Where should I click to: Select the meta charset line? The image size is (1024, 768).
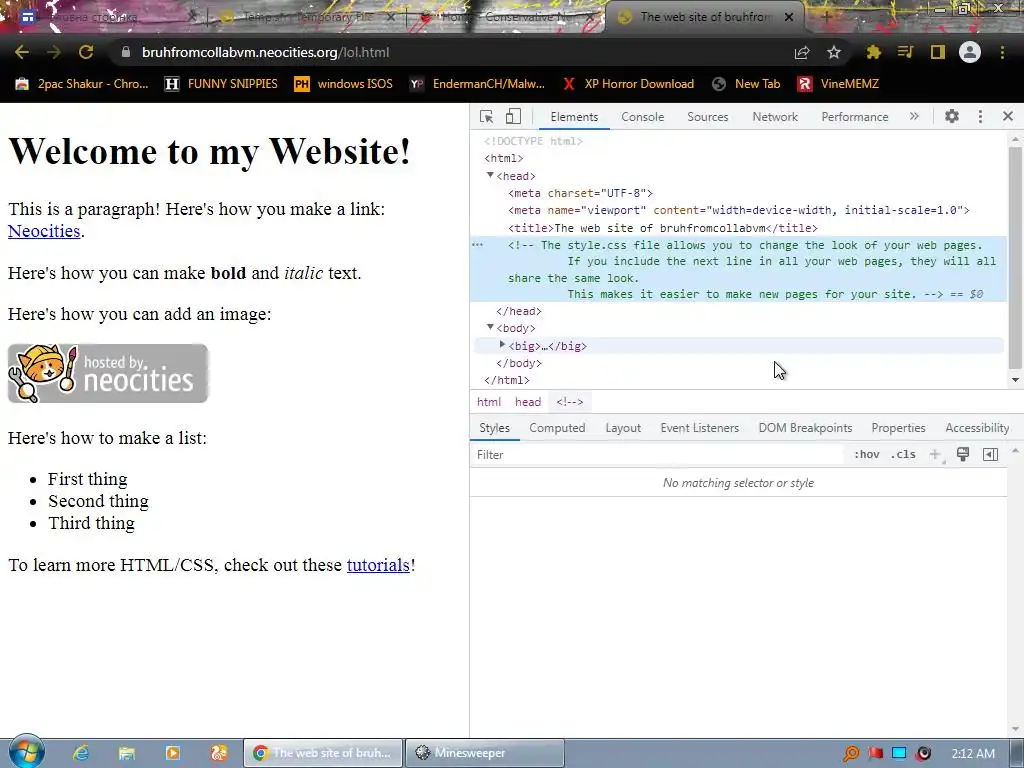click(x=581, y=193)
